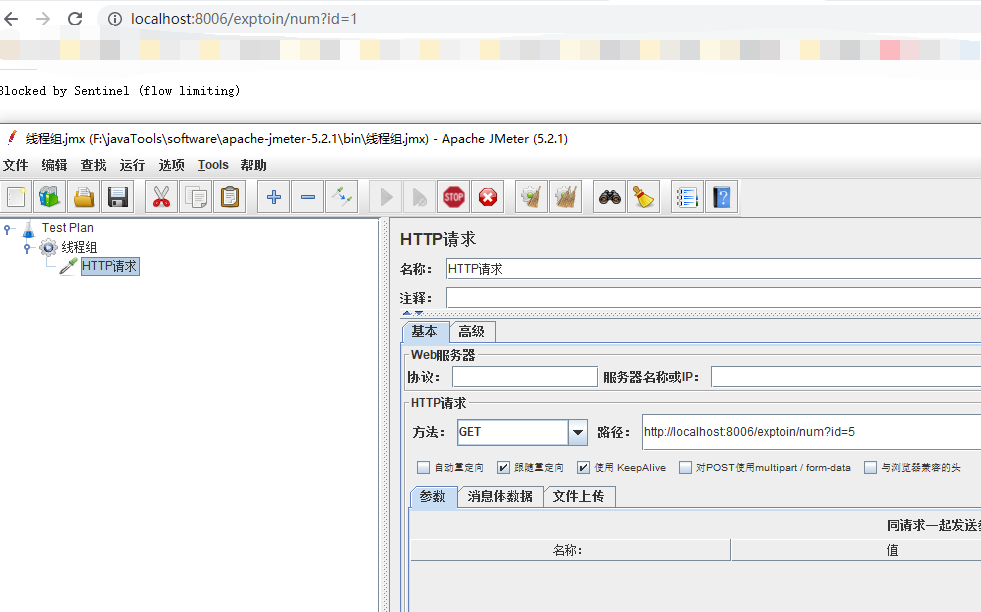Image resolution: width=981 pixels, height=612 pixels.
Task: Toggle 跟随重定向 checkbox
Action: click(503, 467)
